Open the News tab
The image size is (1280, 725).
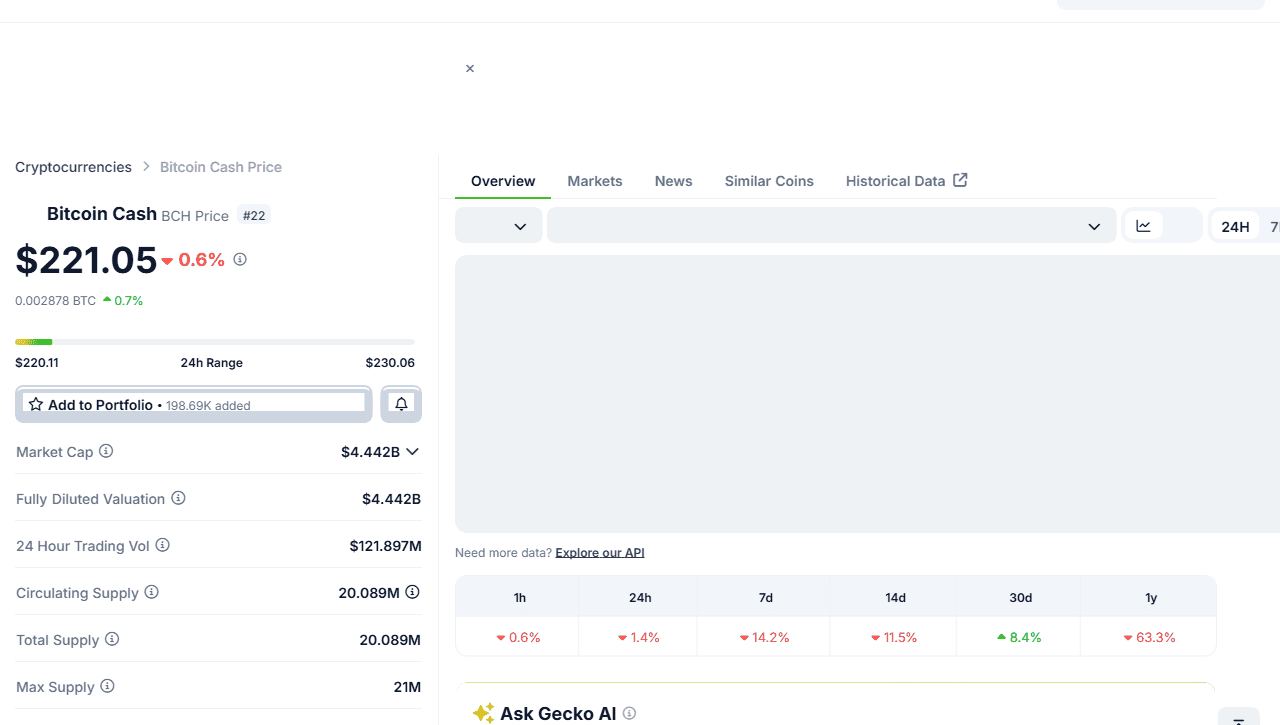pyautogui.click(x=674, y=181)
